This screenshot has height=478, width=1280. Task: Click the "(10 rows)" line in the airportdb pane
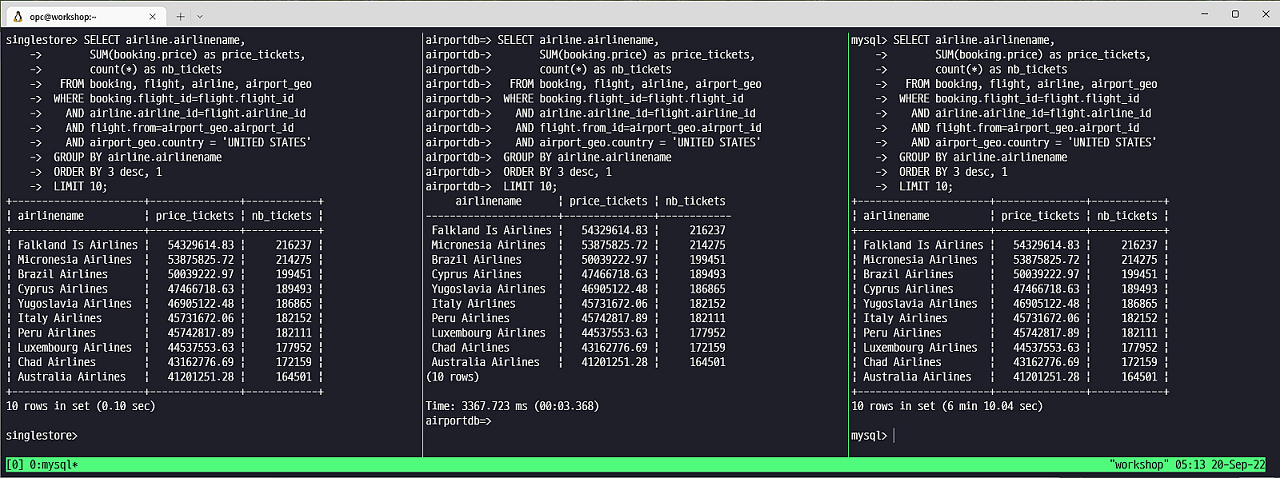pyautogui.click(x=454, y=377)
